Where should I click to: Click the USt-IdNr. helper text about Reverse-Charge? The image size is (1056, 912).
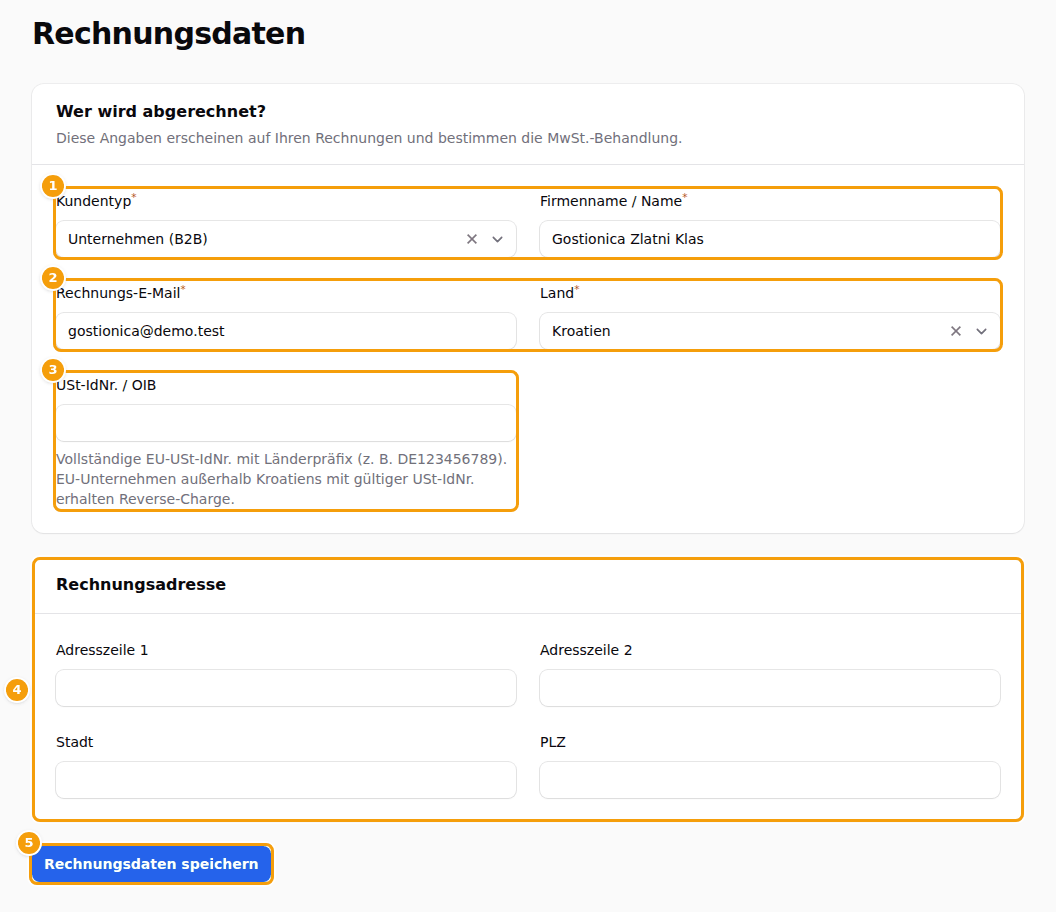coord(282,479)
